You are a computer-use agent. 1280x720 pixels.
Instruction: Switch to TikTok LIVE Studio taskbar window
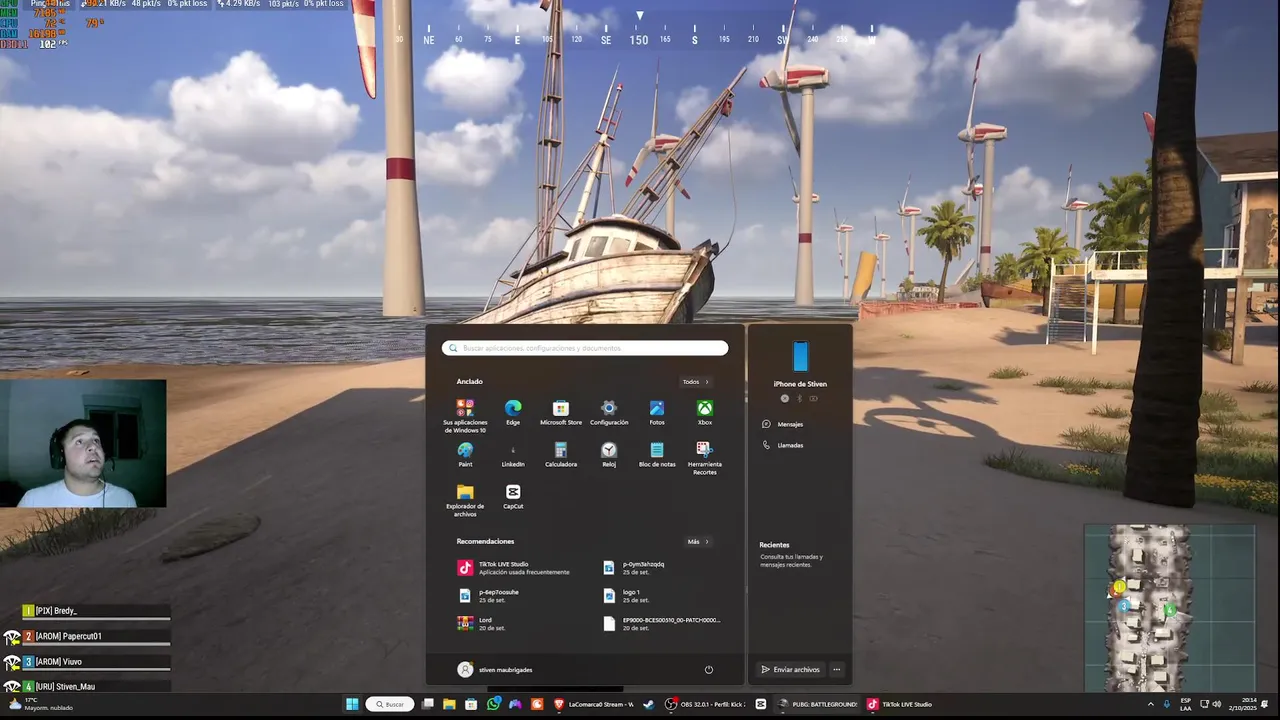pos(900,704)
